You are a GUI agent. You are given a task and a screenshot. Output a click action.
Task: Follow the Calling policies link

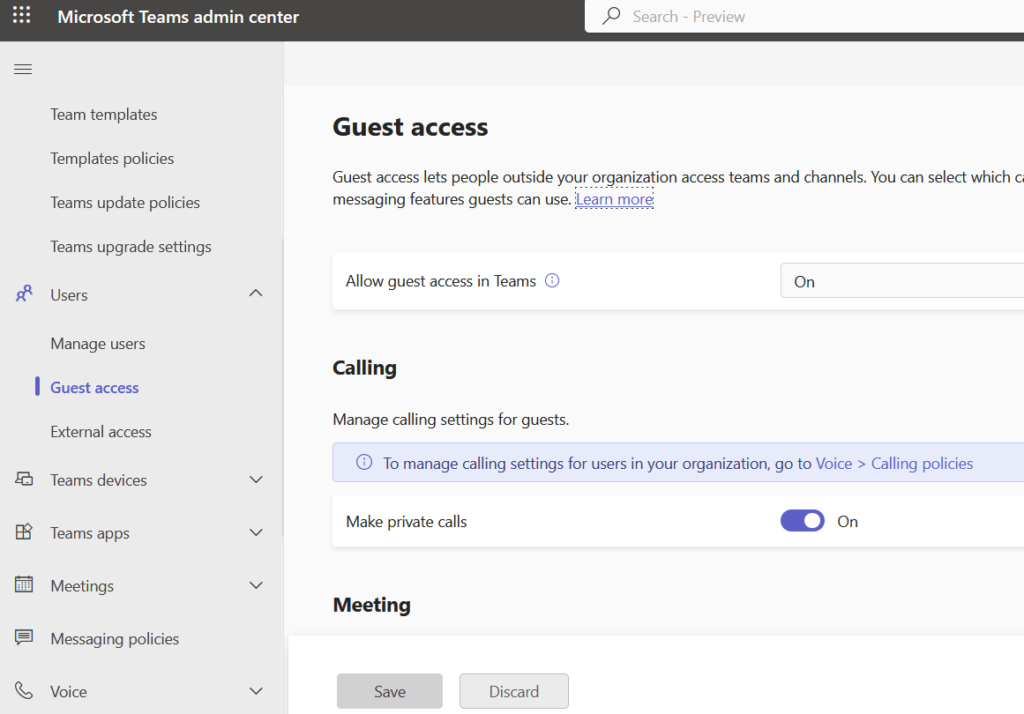point(922,463)
